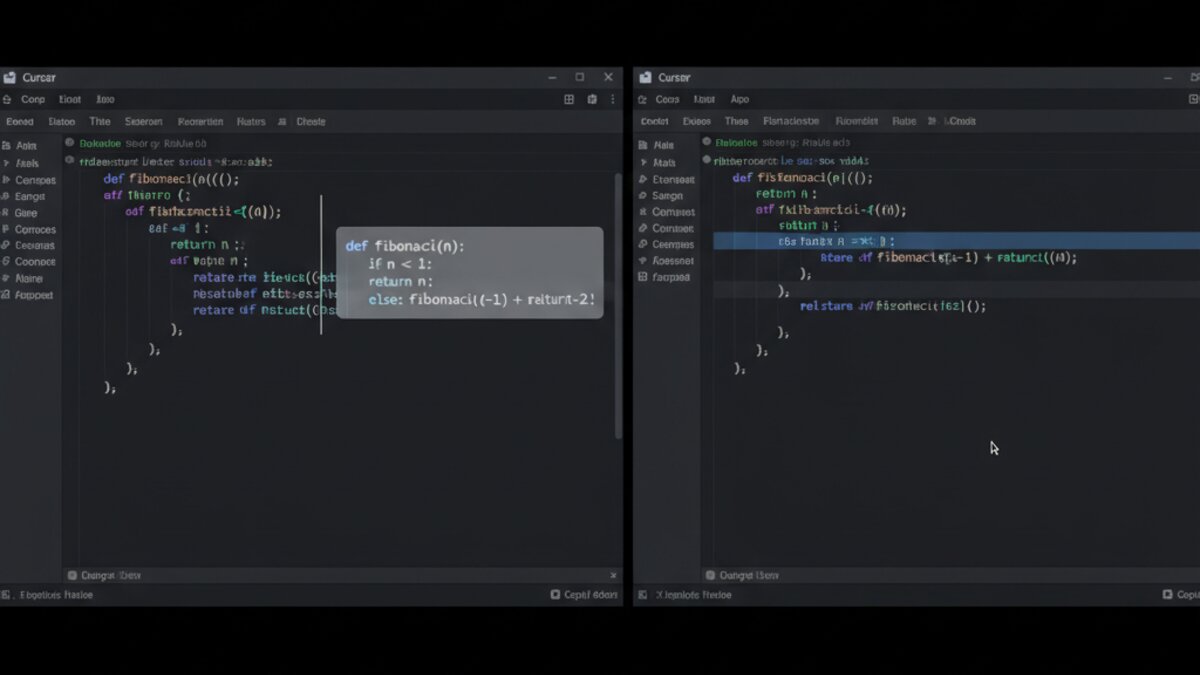The height and width of the screenshot is (675, 1200).
Task: Open the three-dot menu in left window
Action: click(613, 99)
